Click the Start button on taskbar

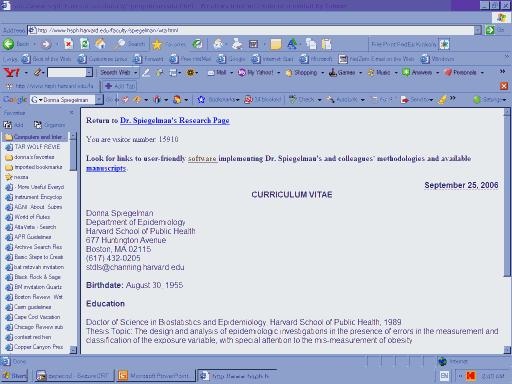pos(14,376)
